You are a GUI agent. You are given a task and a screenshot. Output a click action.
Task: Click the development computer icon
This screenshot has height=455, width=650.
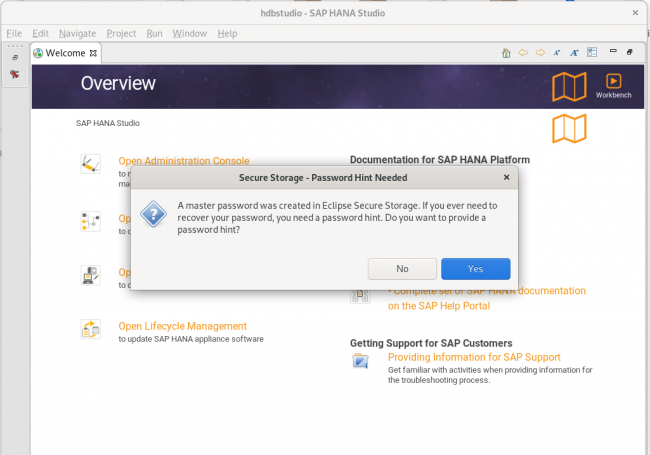91,275
